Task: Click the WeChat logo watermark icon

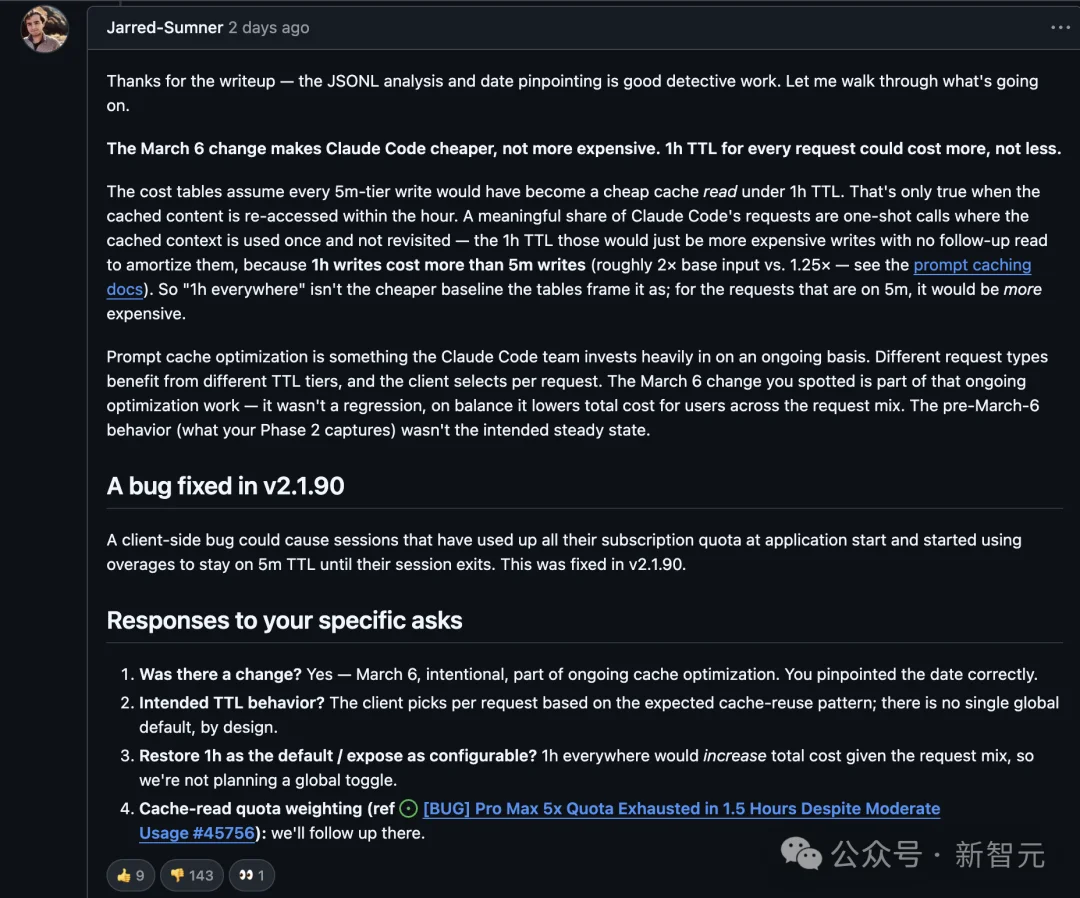Action: (x=801, y=853)
